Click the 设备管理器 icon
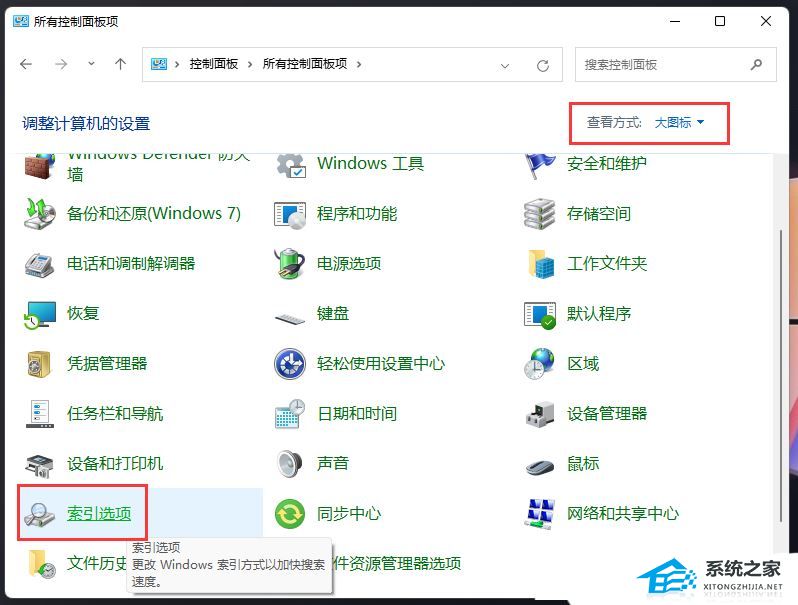 [x=540, y=414]
